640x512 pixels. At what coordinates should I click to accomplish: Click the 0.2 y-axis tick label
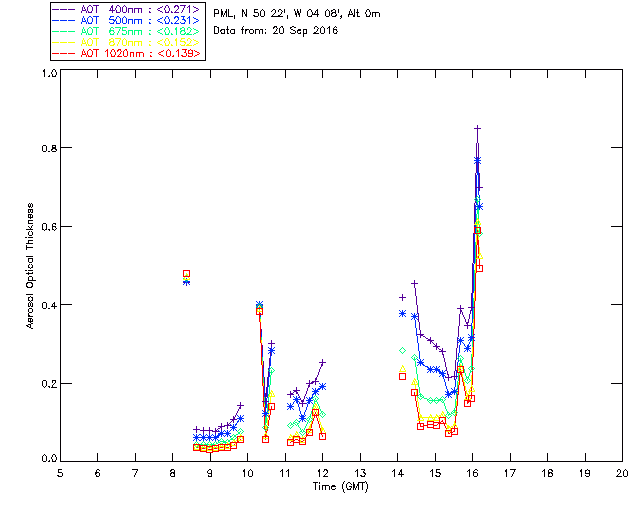pyautogui.click(x=49, y=384)
